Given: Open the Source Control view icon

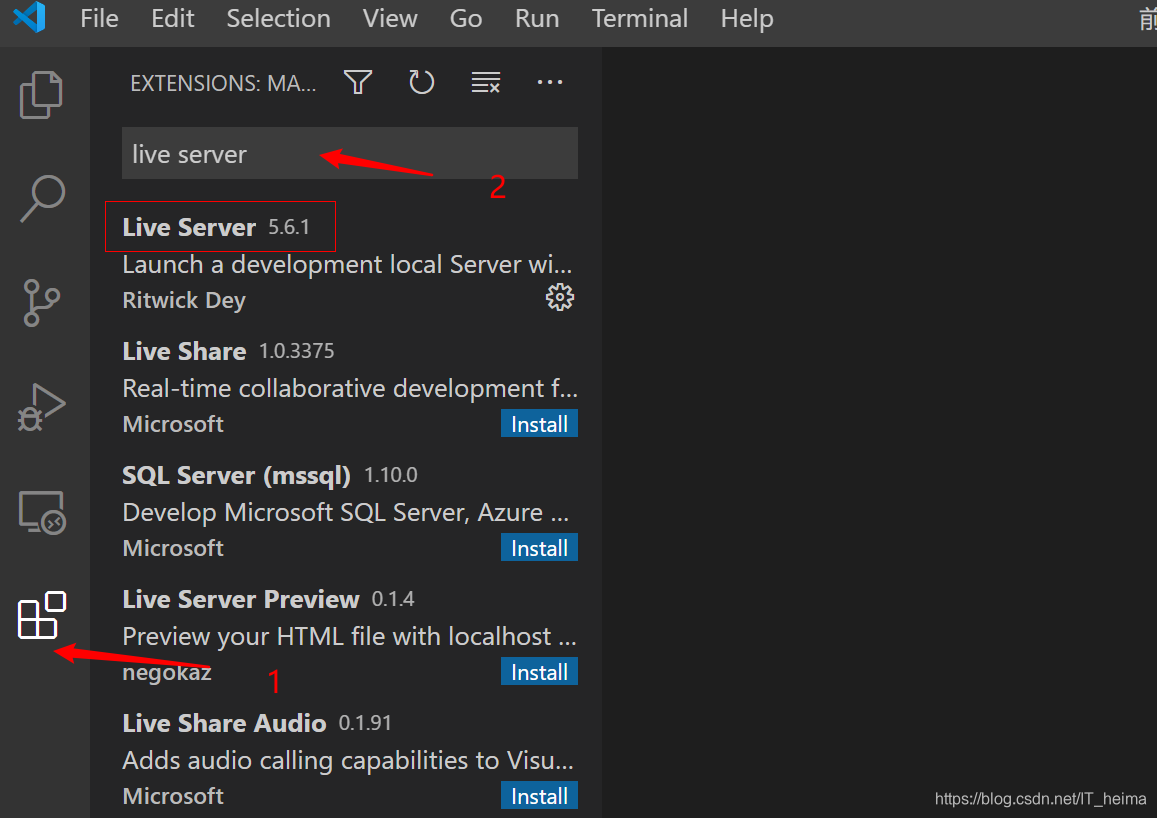Looking at the screenshot, I should click(41, 302).
